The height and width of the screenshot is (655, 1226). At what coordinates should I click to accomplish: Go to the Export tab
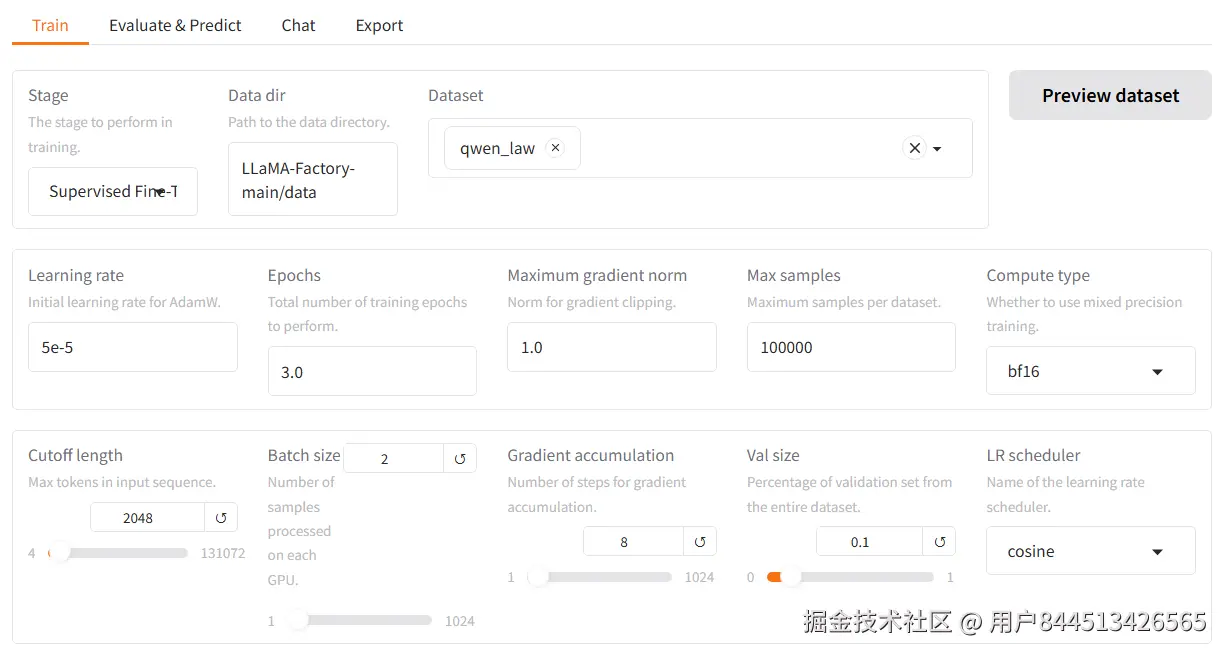point(379,25)
